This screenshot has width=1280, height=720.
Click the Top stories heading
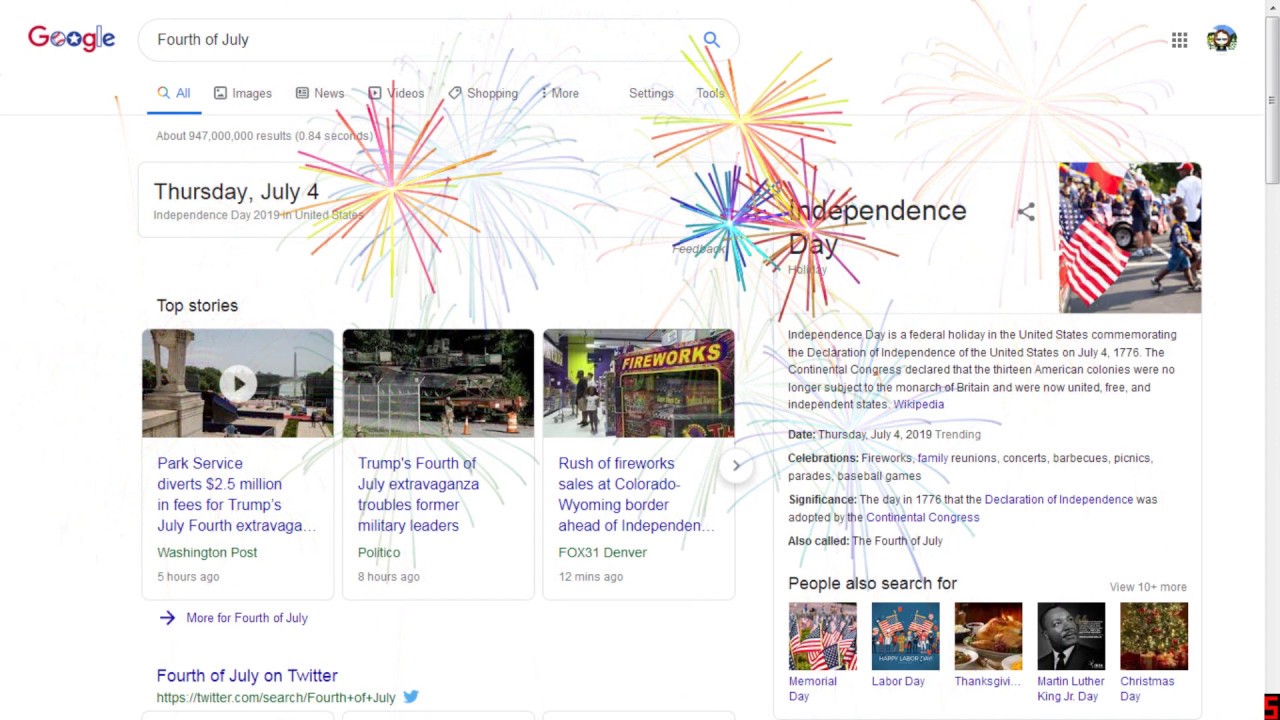pyautogui.click(x=197, y=306)
